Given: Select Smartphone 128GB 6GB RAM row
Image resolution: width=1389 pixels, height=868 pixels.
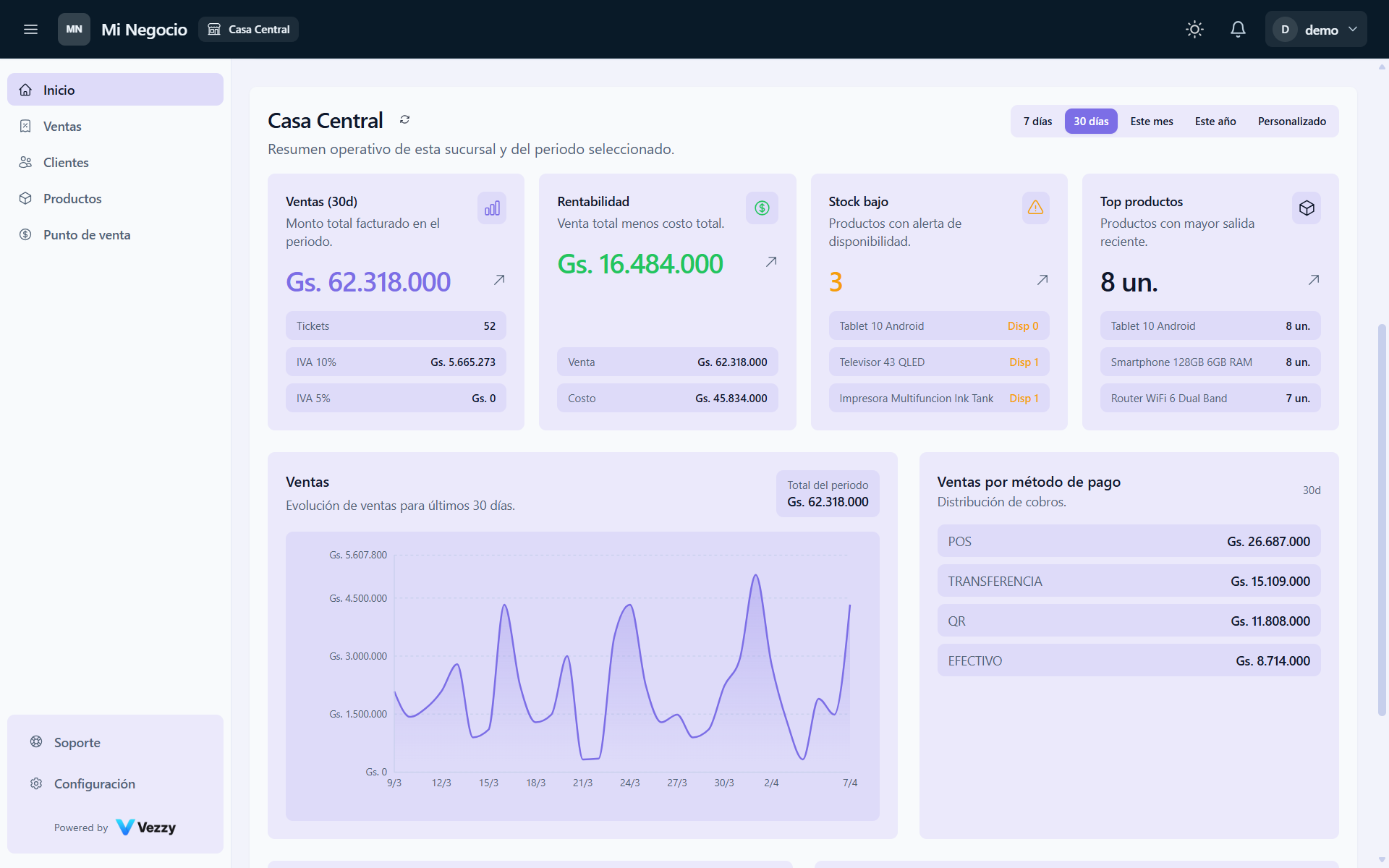Looking at the screenshot, I should (x=1210, y=362).
